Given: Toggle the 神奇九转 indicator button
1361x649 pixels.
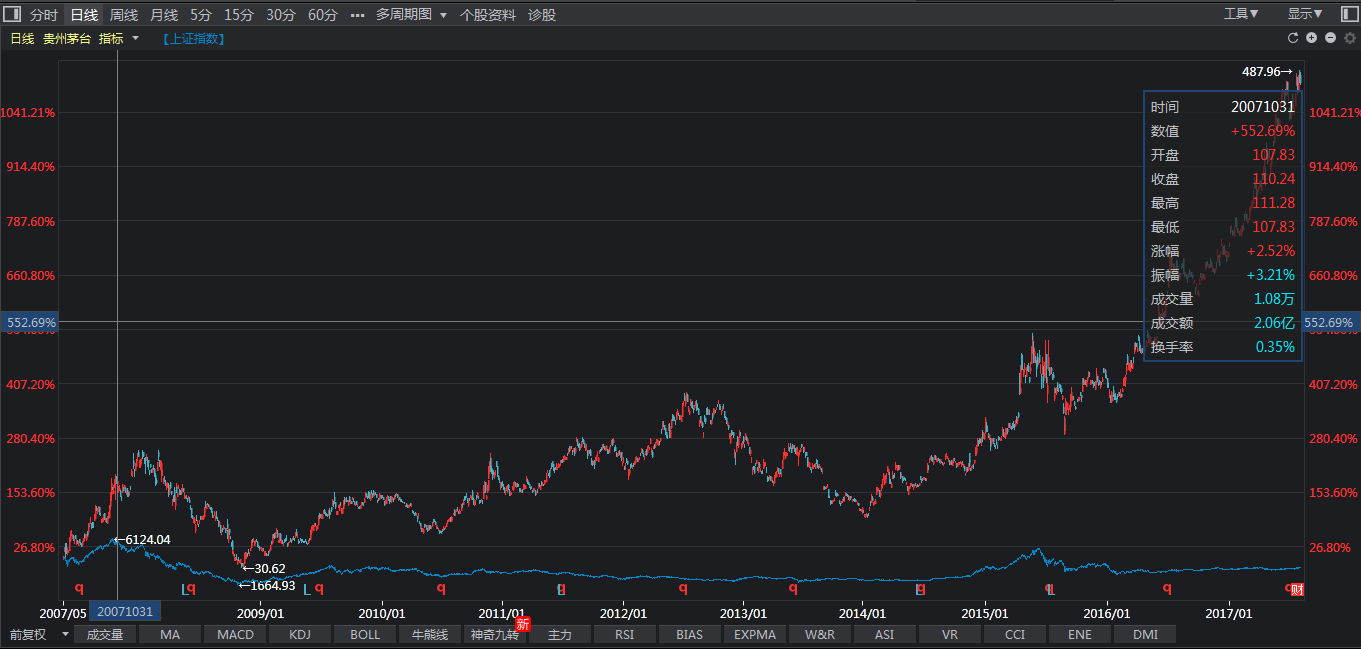Looking at the screenshot, I should point(495,634).
